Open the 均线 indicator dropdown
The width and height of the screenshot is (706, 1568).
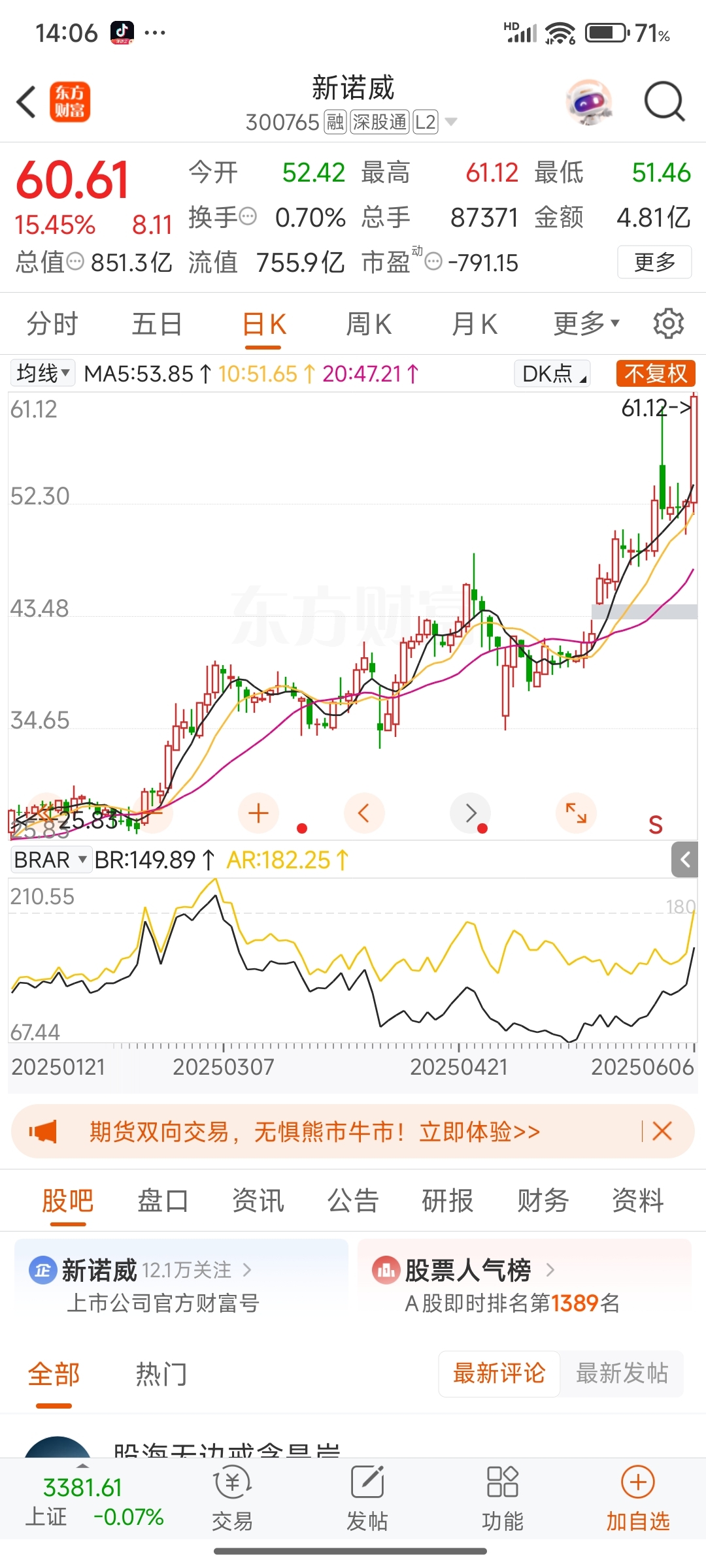tap(43, 374)
